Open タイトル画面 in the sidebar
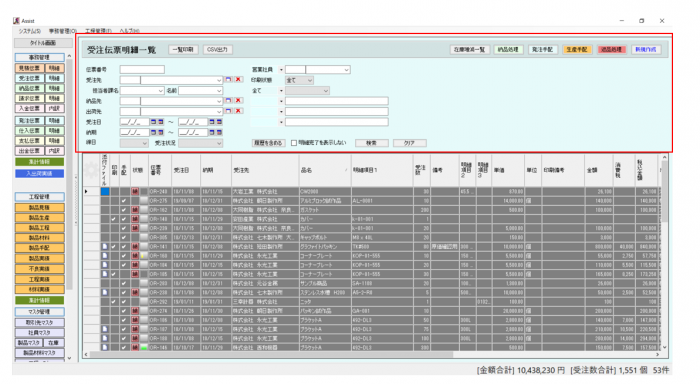This screenshot has height=384, width=700. (43, 43)
